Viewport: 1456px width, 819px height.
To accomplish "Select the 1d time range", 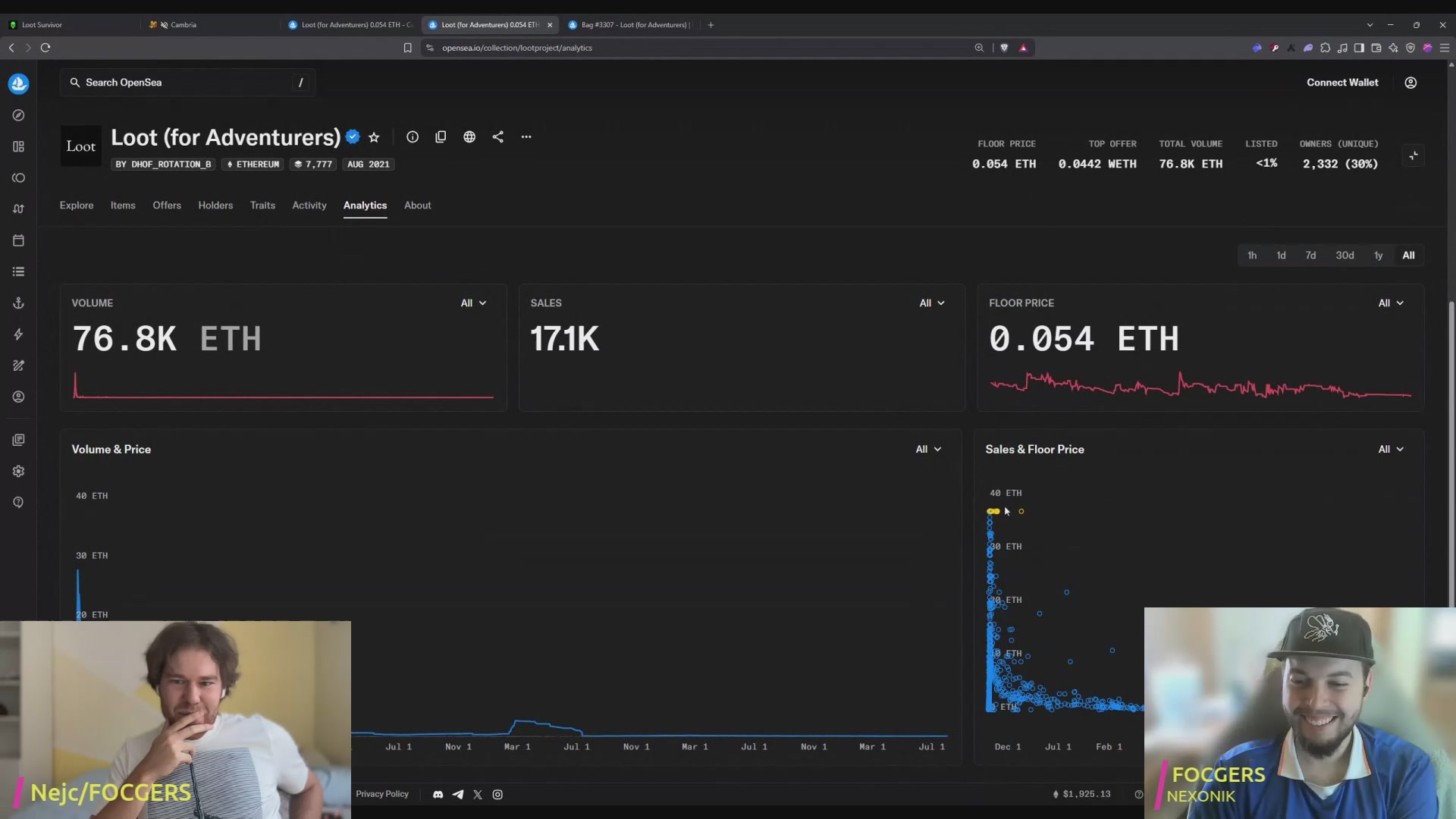I will (x=1281, y=256).
